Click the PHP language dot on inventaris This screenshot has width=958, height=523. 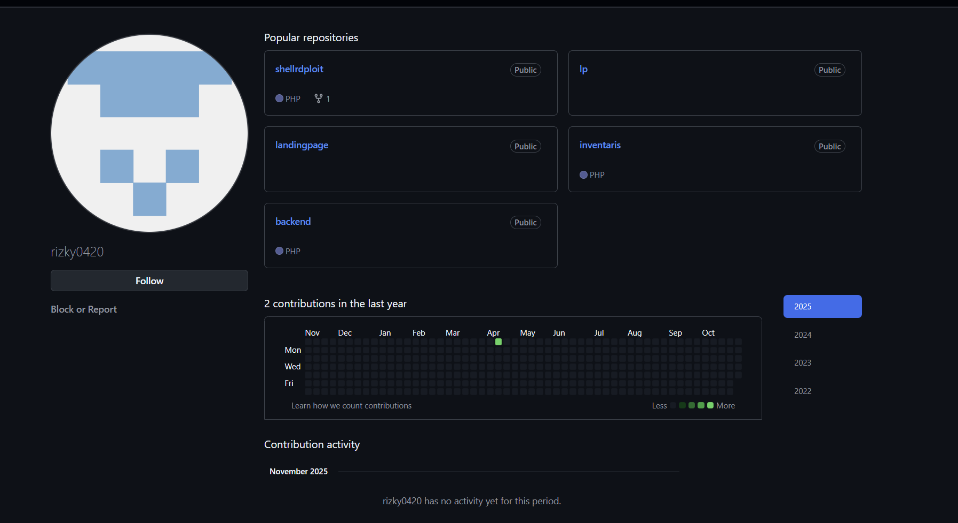point(584,175)
